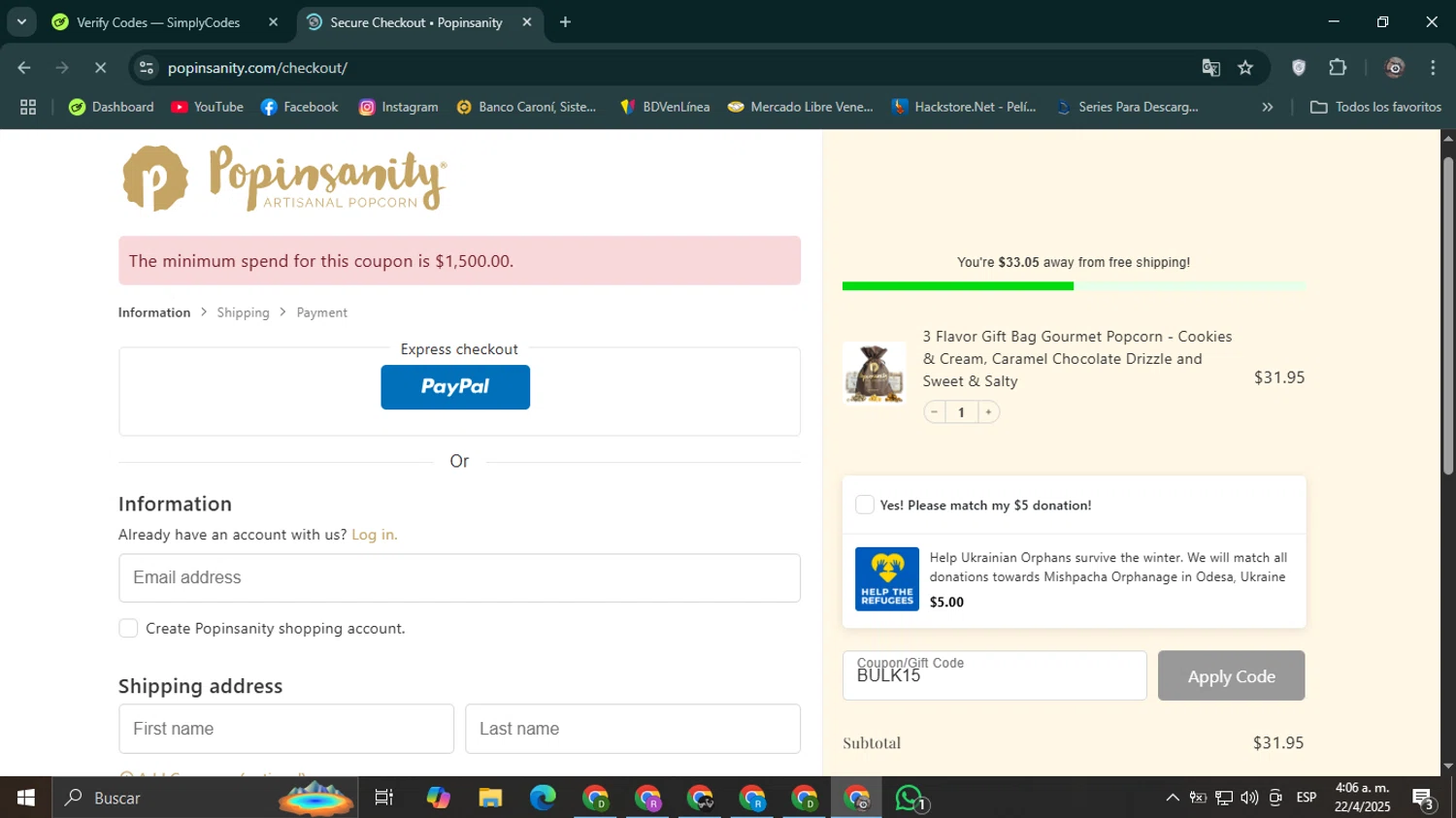Open YouTube bookmark
This screenshot has width=1456, height=818.
tap(207, 107)
